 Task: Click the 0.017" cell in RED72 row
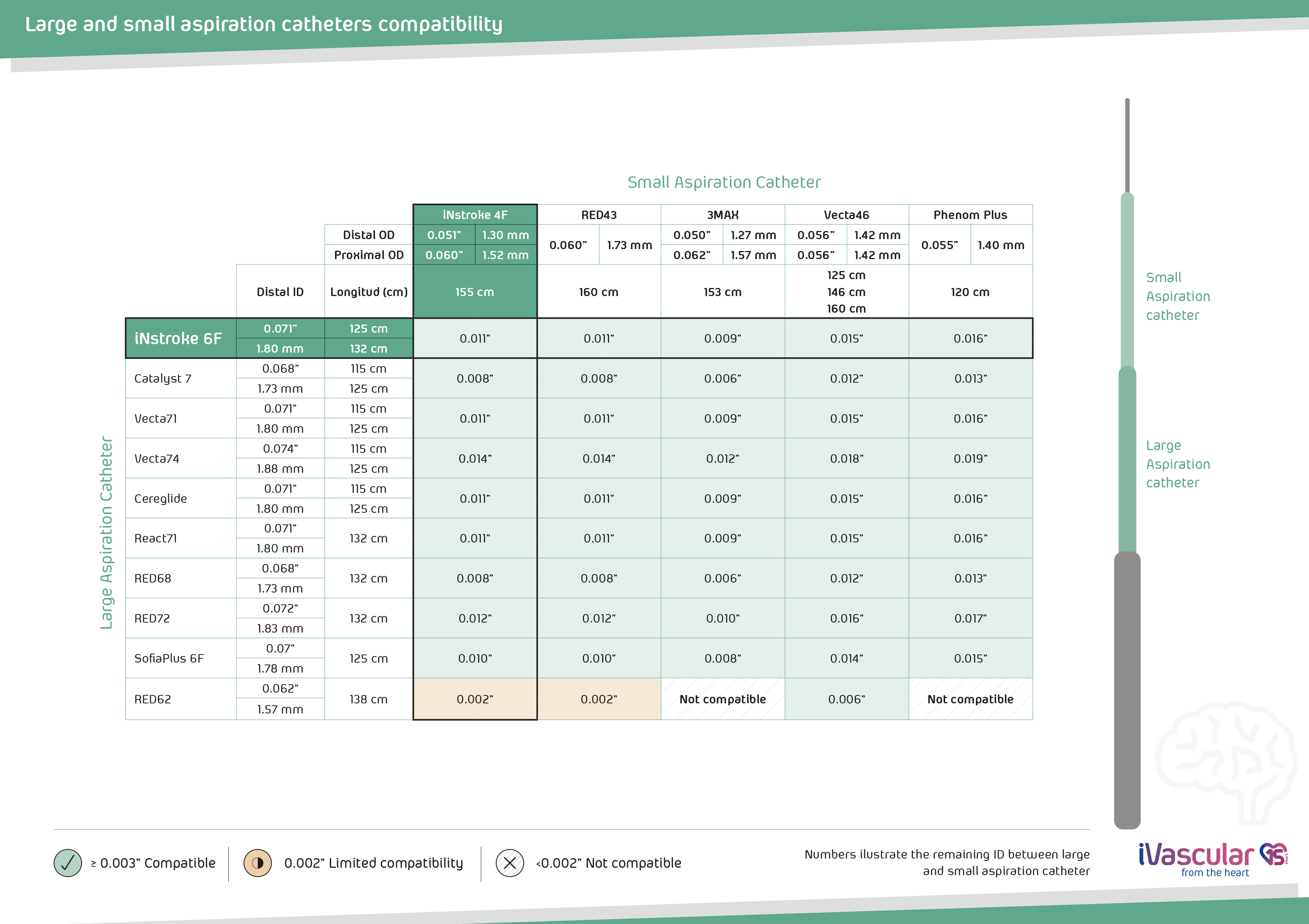click(x=970, y=618)
